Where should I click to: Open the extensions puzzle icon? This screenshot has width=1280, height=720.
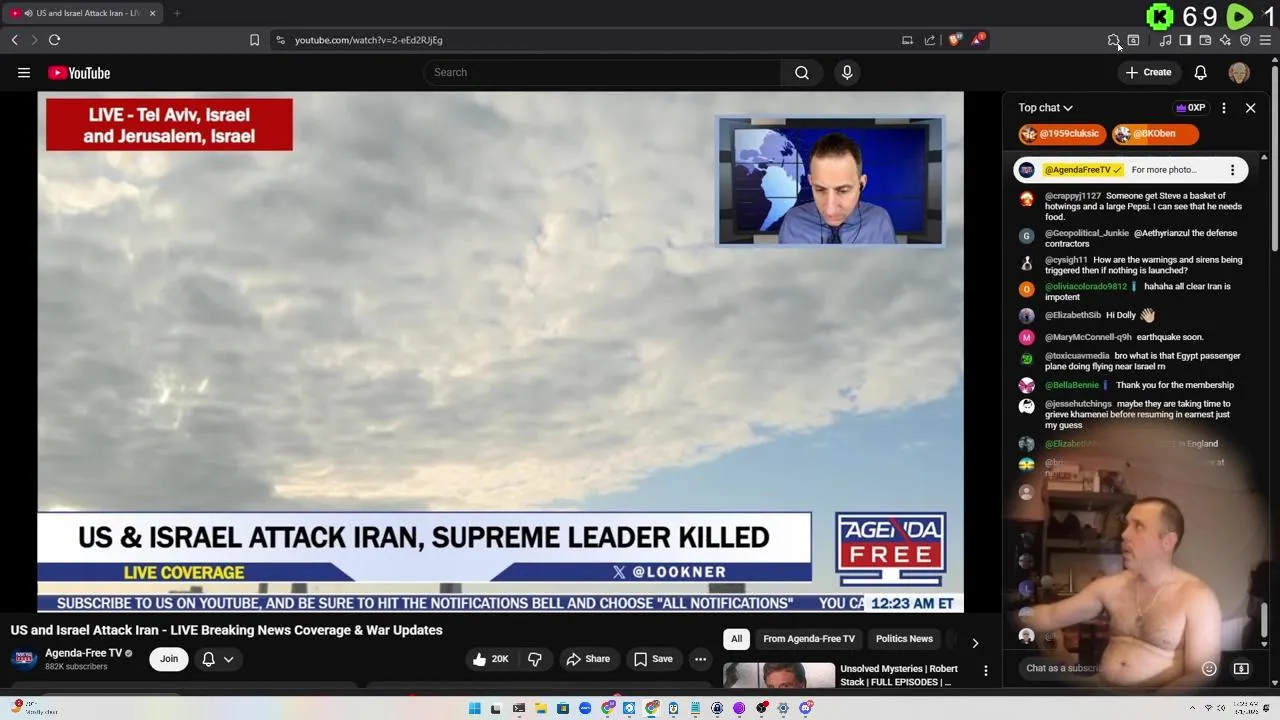(x=1113, y=40)
